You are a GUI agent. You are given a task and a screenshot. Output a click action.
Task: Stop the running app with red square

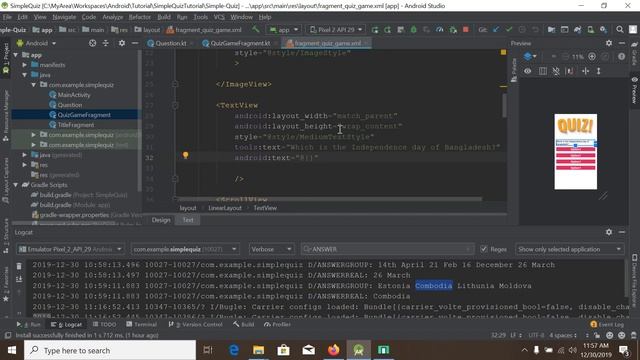(466, 29)
